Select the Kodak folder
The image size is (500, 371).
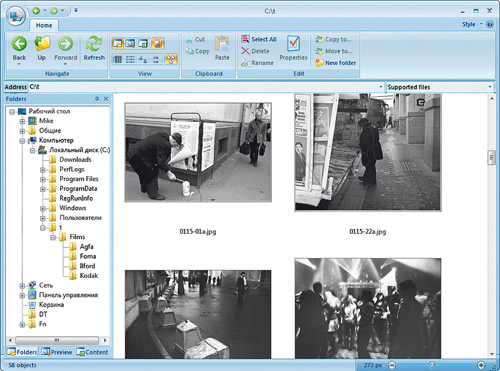pos(88,276)
